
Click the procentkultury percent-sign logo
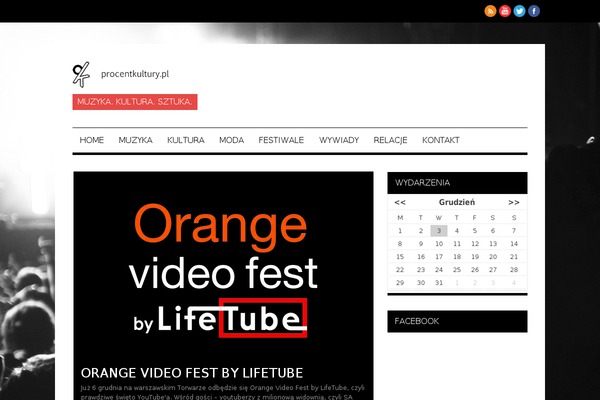click(x=81, y=74)
